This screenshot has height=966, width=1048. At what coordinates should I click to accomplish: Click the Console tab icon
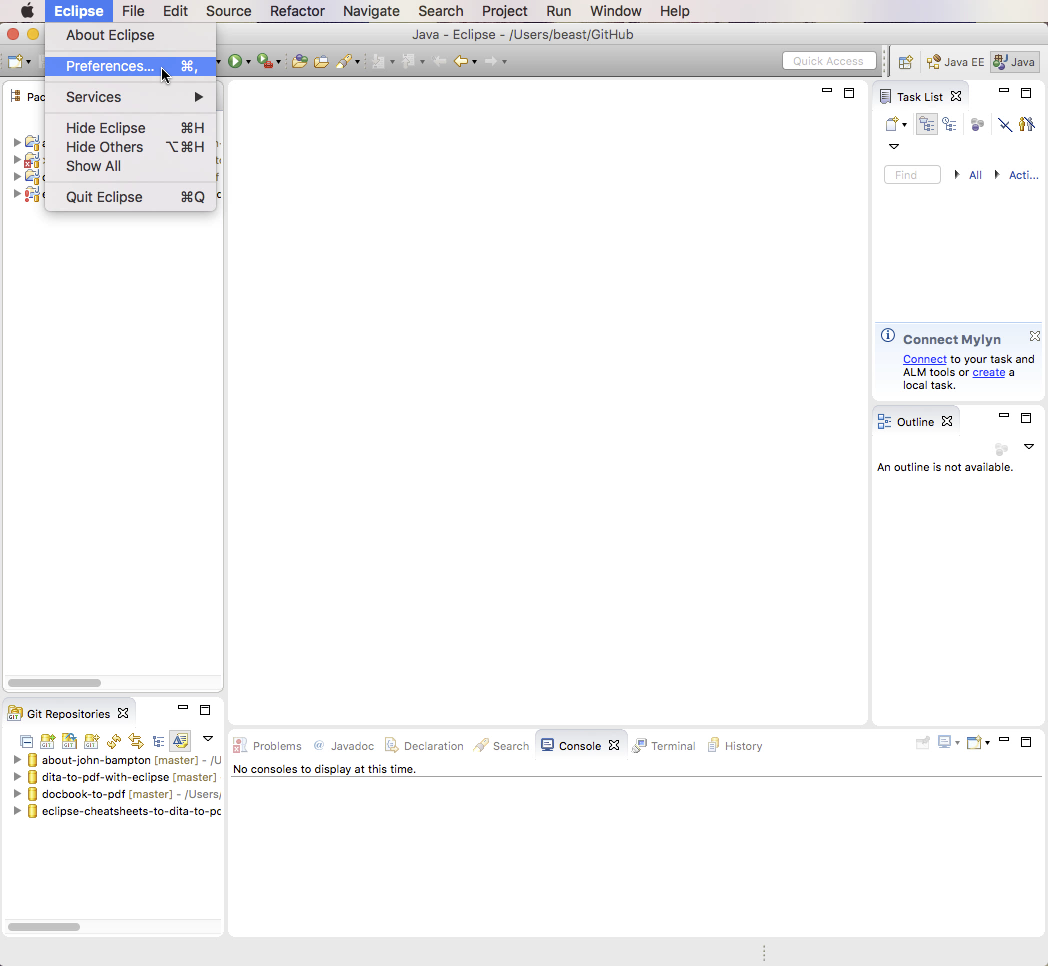click(x=547, y=745)
